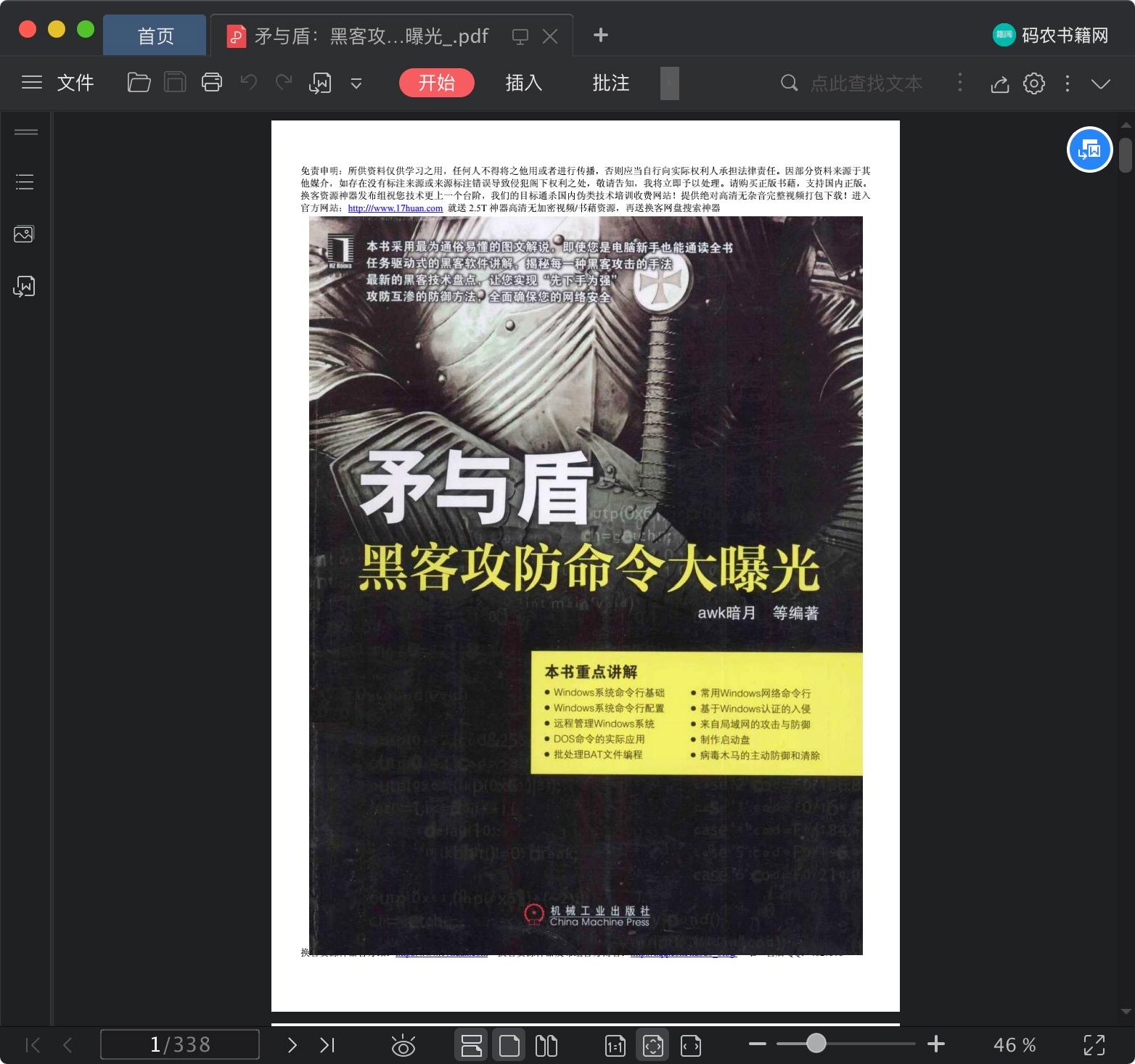Click the PDF-to-Word convert toolbar icon
The image size is (1135, 1064).
coord(320,83)
